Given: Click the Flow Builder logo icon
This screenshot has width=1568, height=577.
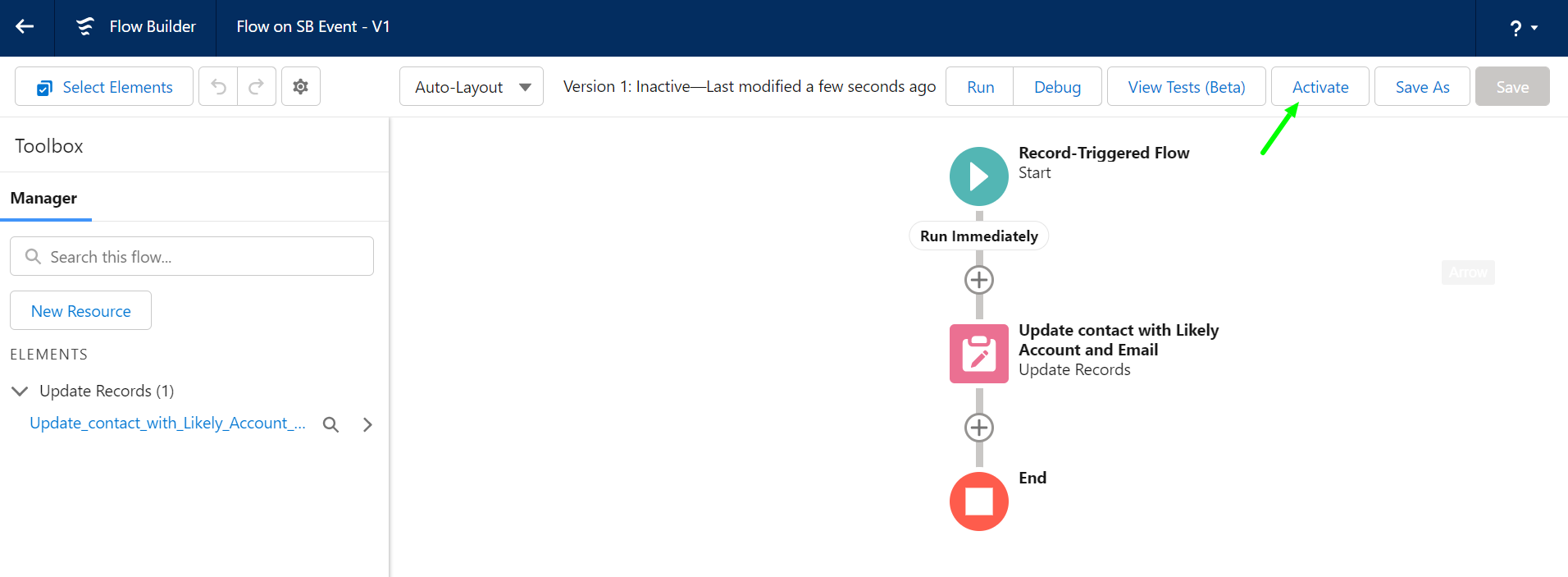Looking at the screenshot, I should 84,27.
